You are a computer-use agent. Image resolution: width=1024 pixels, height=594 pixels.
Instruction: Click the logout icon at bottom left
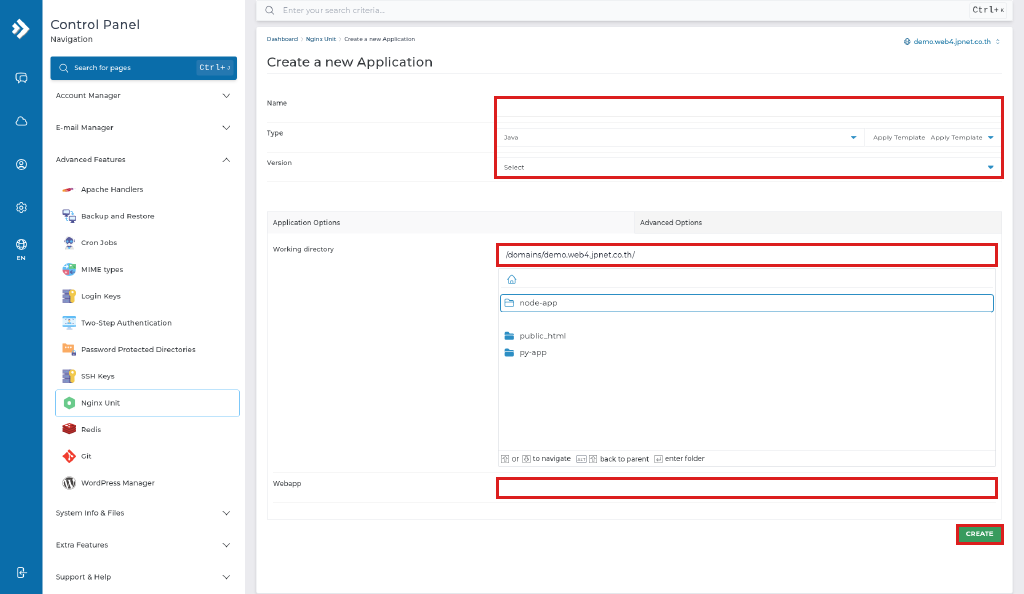21,573
